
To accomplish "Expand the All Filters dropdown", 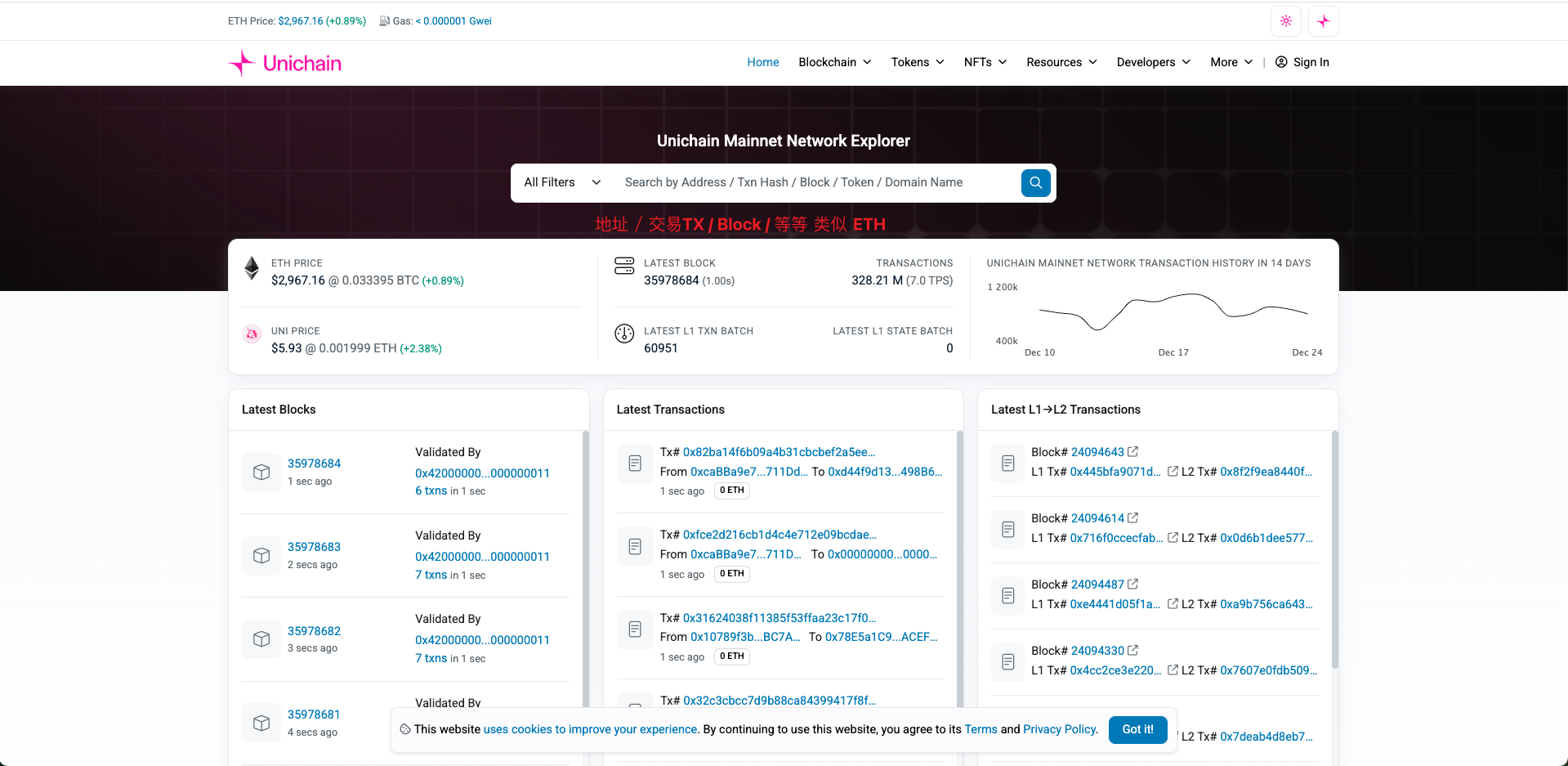I will 562,182.
